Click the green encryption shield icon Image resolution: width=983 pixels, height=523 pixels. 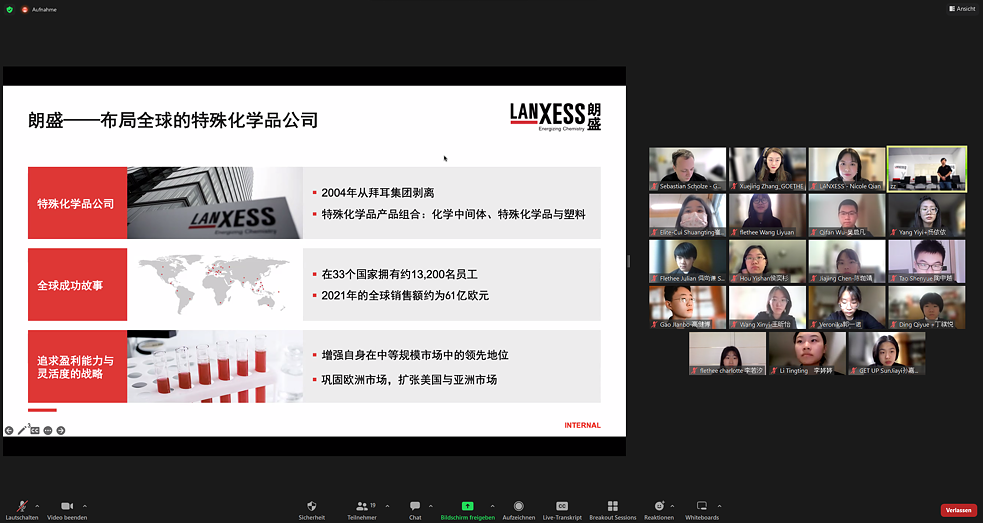9,9
